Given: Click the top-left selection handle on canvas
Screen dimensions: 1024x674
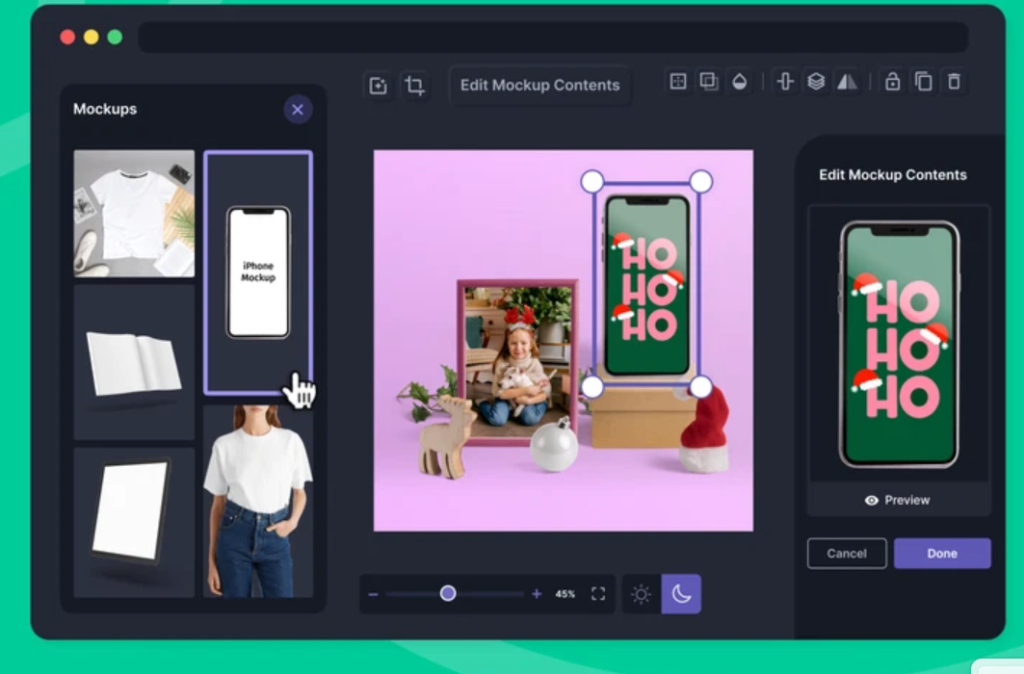Looking at the screenshot, I should coord(592,182).
